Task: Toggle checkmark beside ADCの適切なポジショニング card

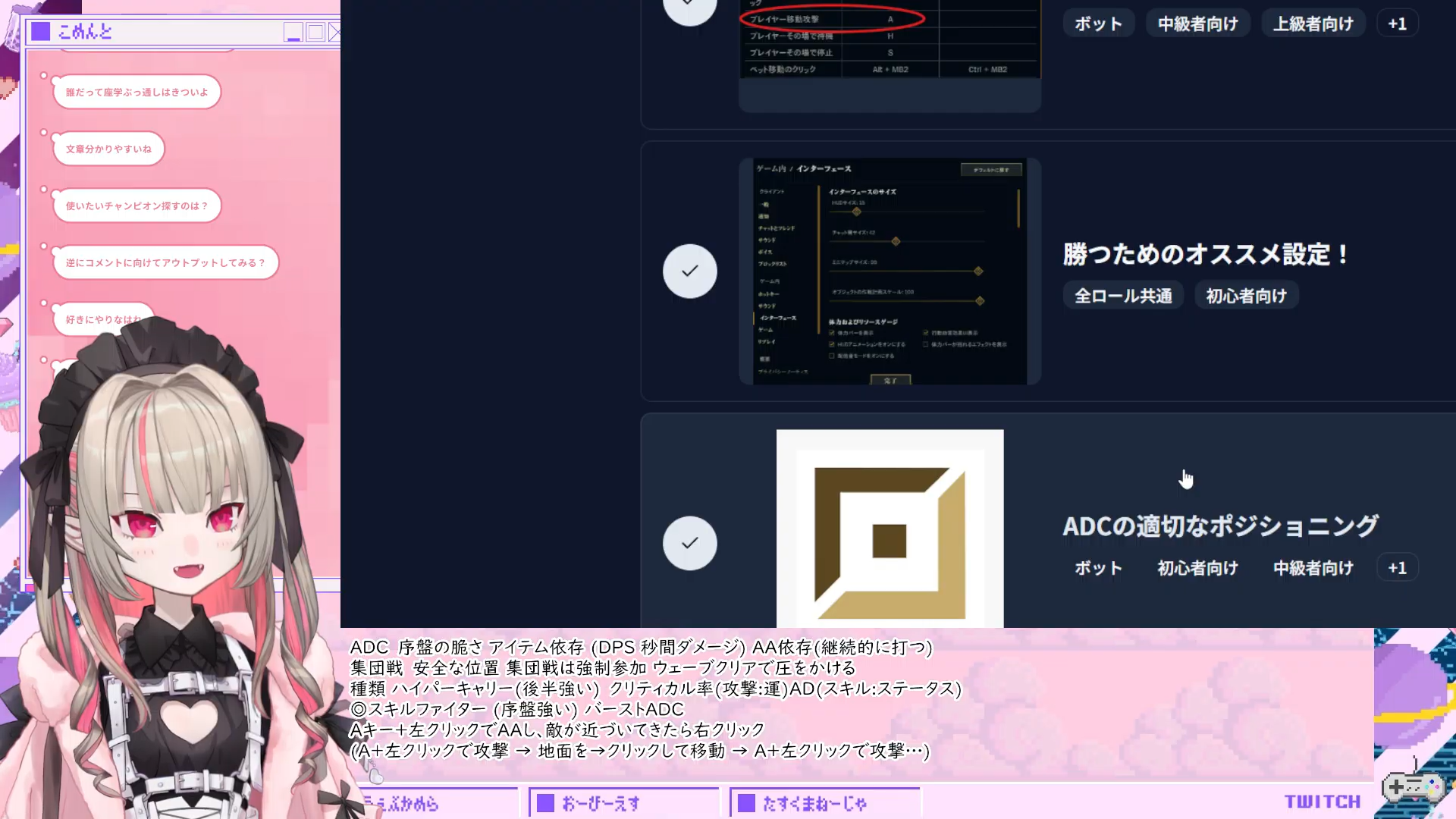Action: 689,543
